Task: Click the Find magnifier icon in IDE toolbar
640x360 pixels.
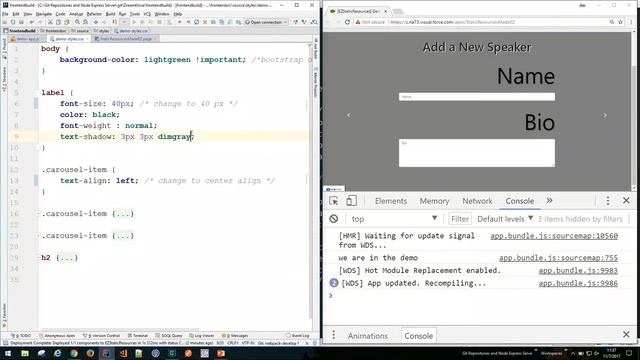Action: click(77, 22)
